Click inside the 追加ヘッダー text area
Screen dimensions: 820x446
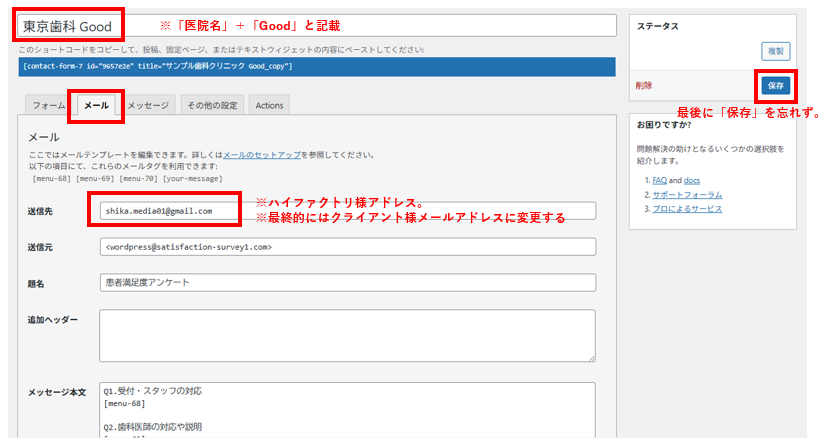[x=347, y=335]
